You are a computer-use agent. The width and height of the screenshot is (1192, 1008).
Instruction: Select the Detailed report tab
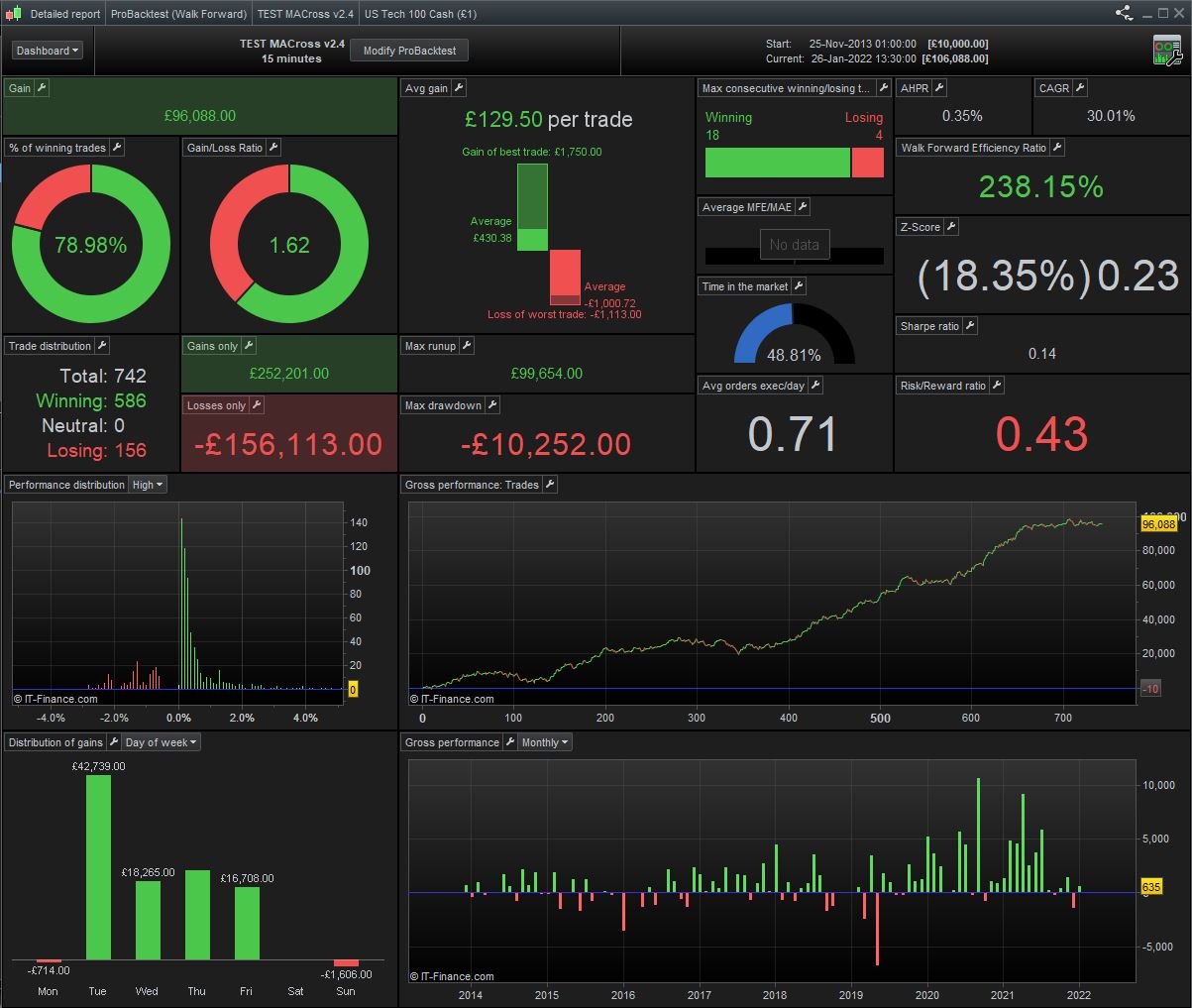click(x=65, y=14)
